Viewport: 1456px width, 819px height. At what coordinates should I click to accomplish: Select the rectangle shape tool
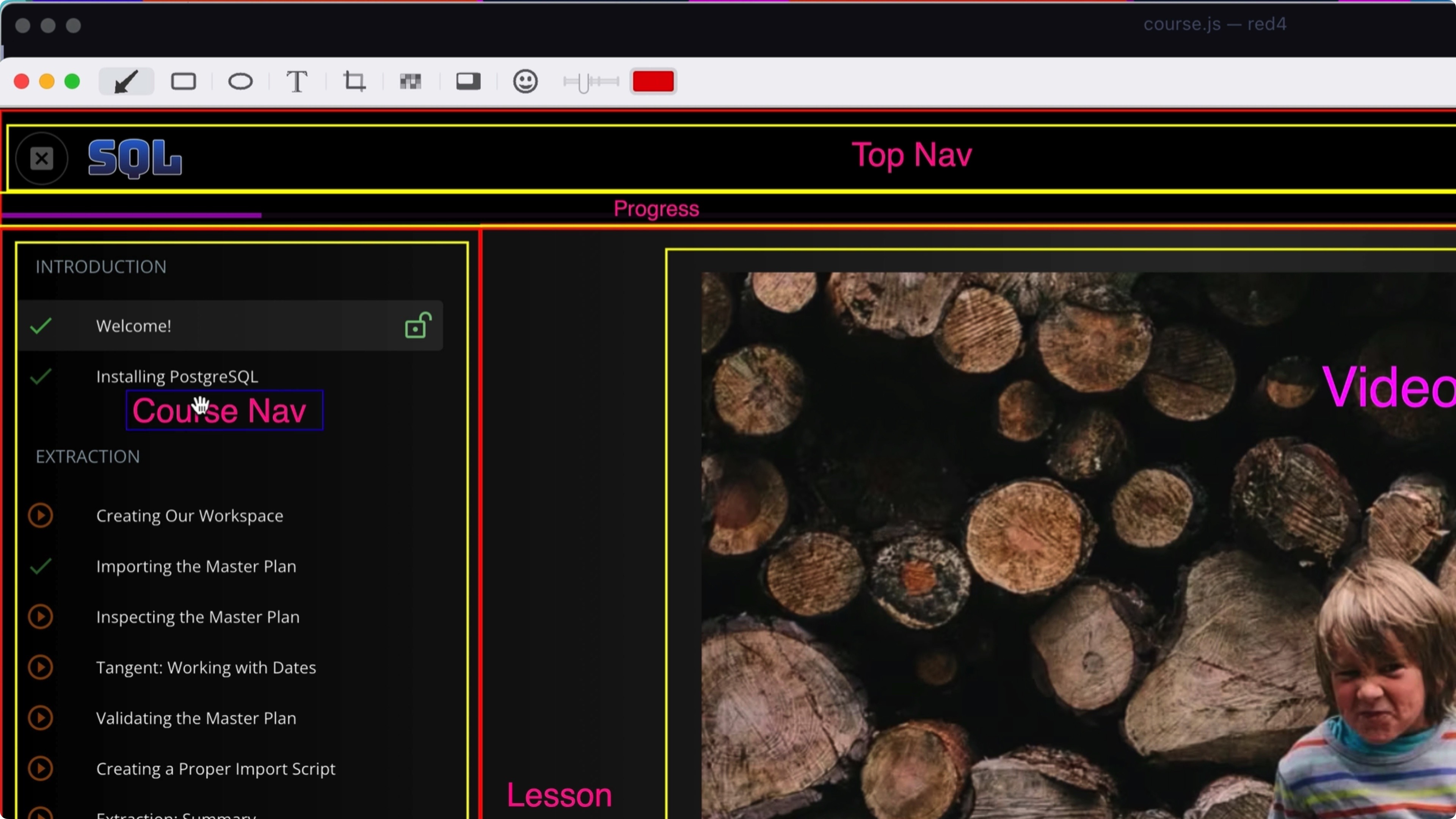tap(183, 82)
